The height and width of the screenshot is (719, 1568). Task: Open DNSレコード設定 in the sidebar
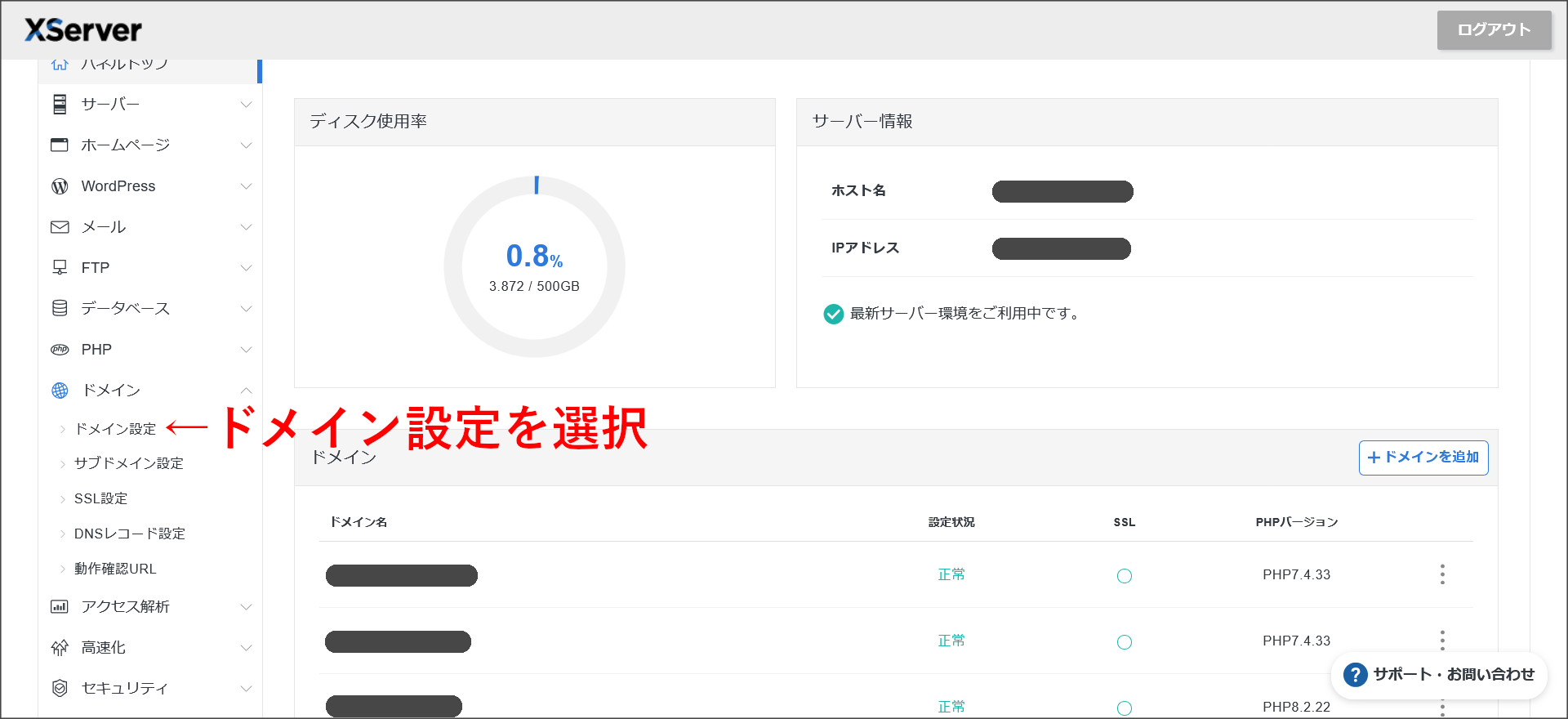130,534
